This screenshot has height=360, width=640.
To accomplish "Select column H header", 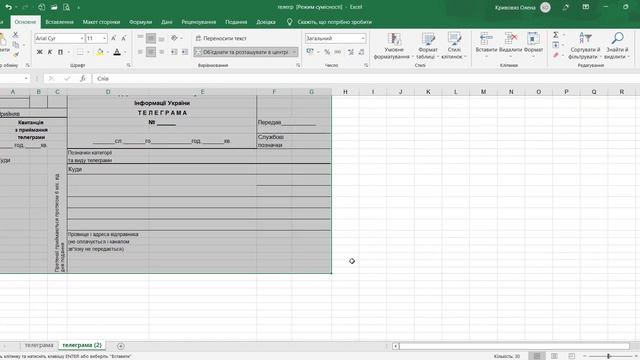I will click(x=345, y=92).
